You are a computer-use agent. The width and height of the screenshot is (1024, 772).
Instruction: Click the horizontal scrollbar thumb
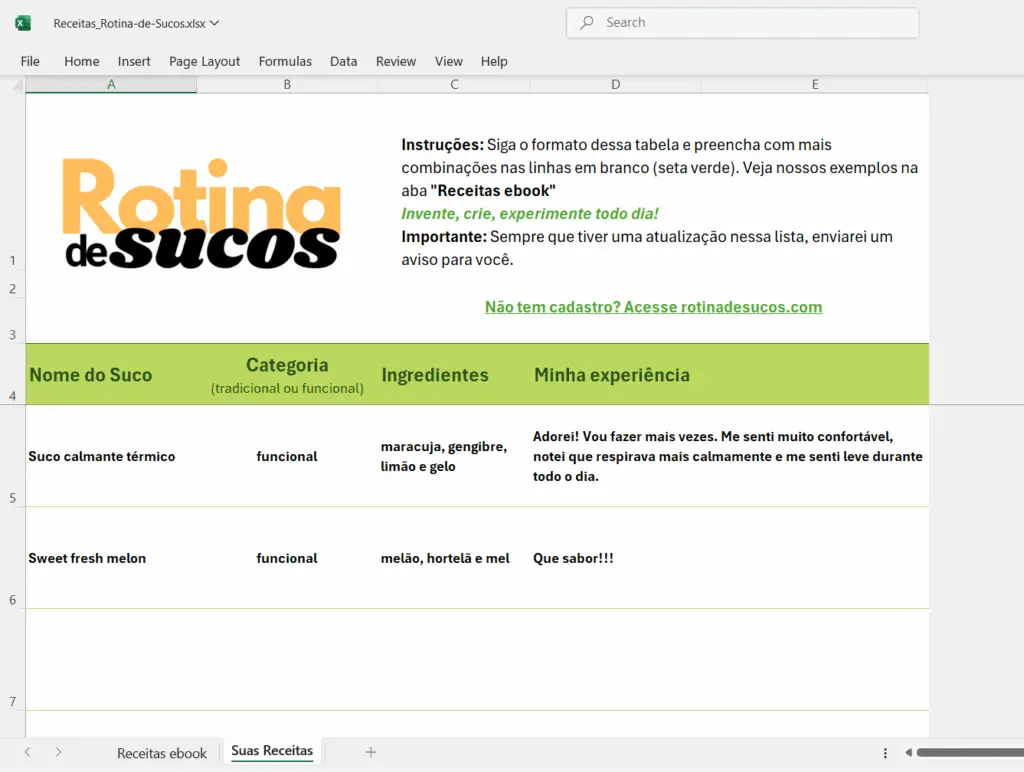970,752
